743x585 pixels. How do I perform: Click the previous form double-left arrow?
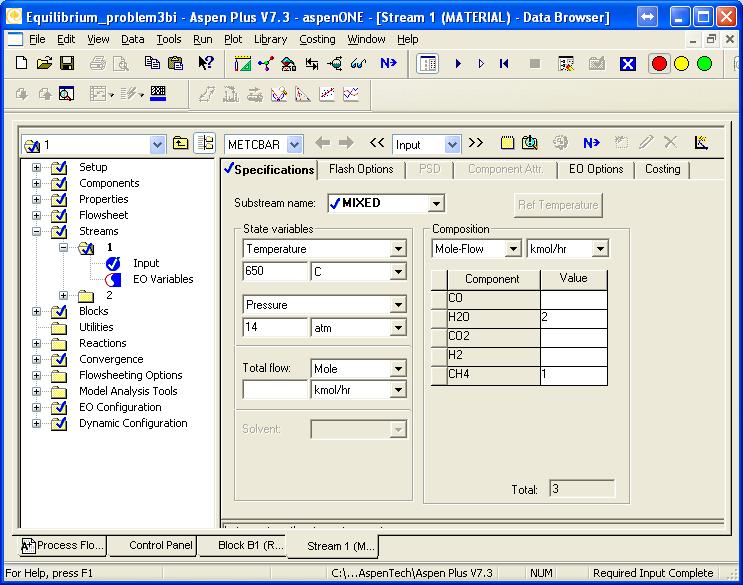377,143
